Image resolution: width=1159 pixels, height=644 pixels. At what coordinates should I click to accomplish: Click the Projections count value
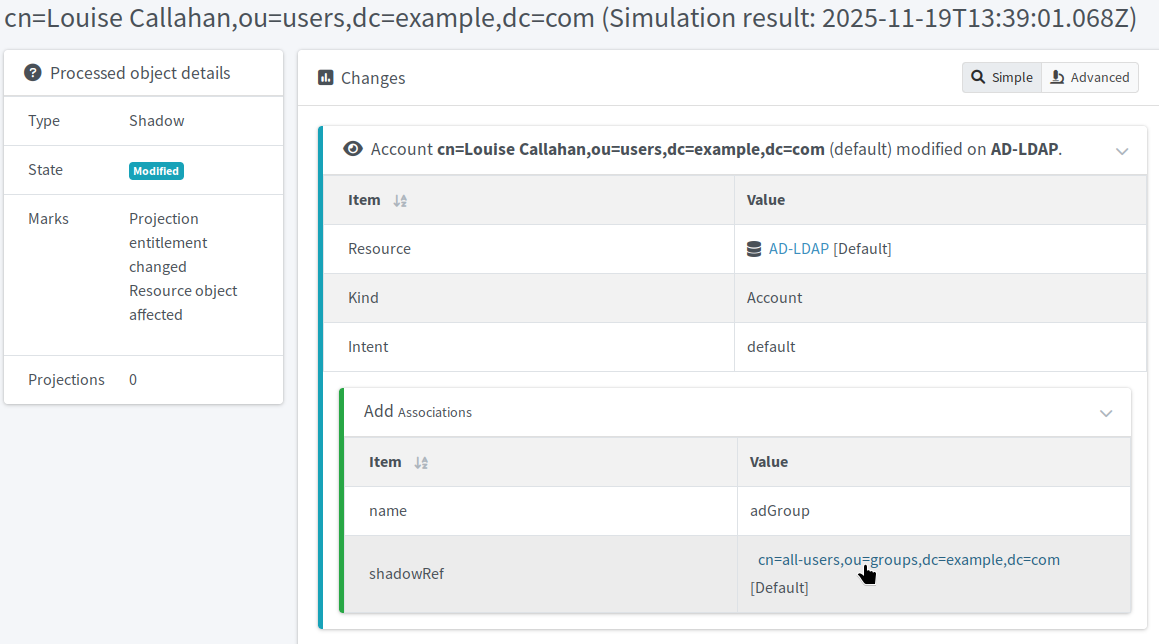coord(133,380)
